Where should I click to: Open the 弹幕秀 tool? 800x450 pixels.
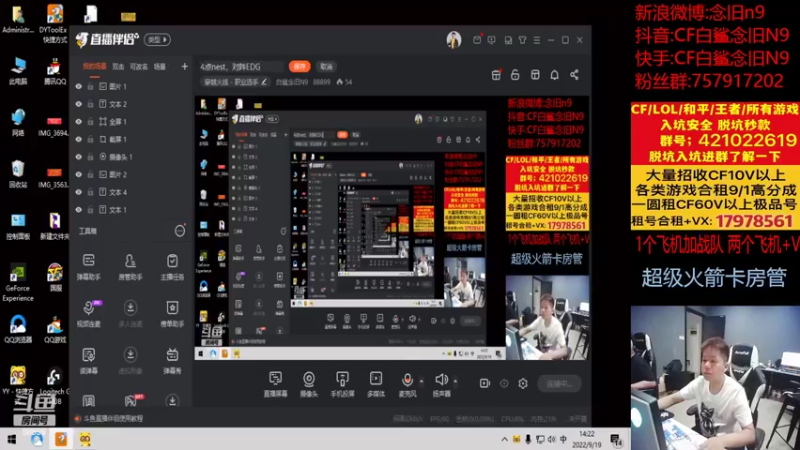(172, 360)
